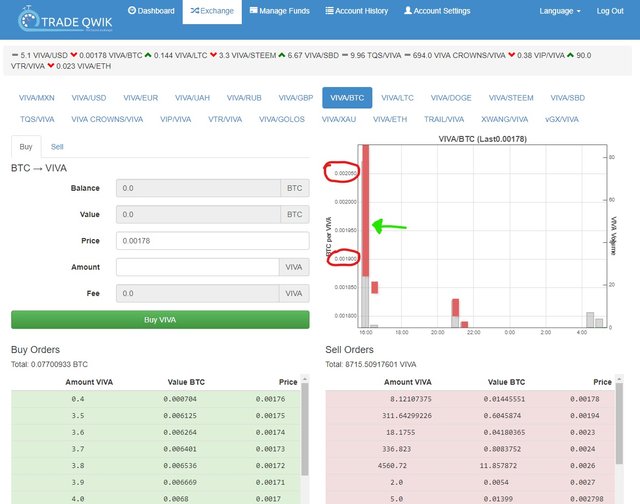Select the VIVA/STEEM market

point(511,98)
